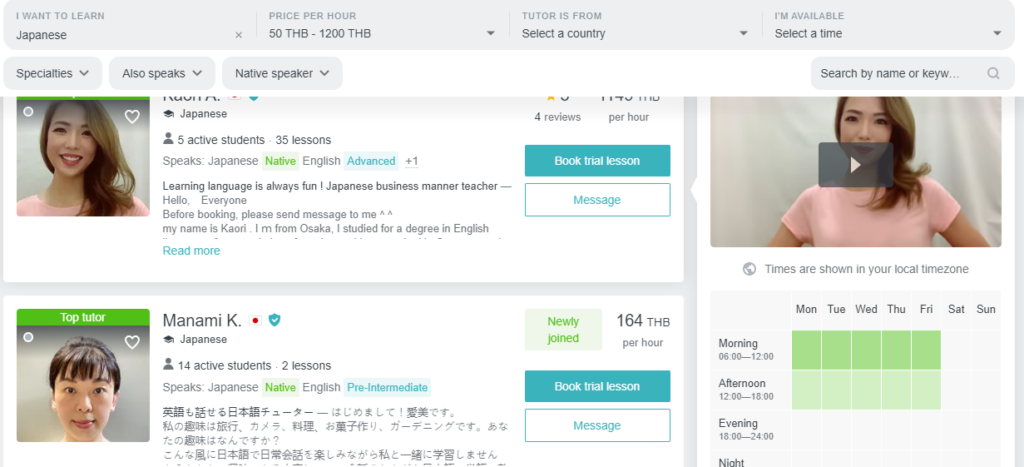
Task: Click the search magnifier icon
Action: pos(993,73)
